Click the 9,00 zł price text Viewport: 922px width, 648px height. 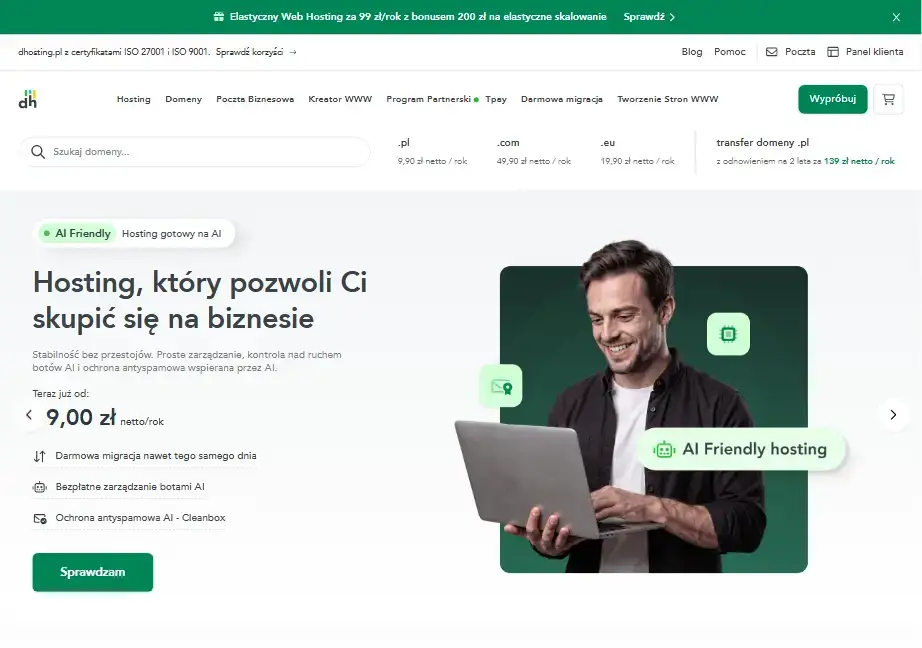click(x=81, y=417)
